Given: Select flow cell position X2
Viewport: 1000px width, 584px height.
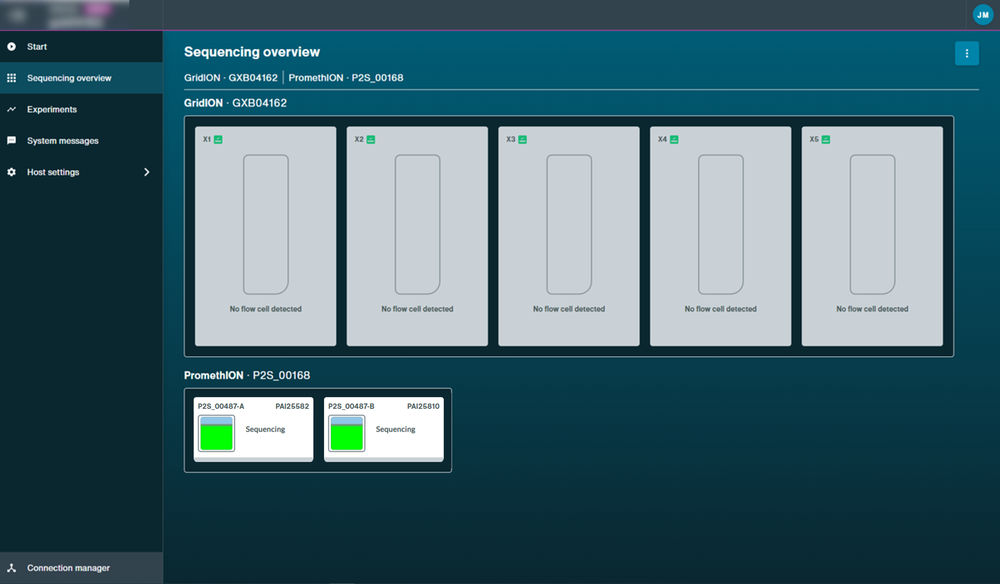Looking at the screenshot, I should 417,236.
